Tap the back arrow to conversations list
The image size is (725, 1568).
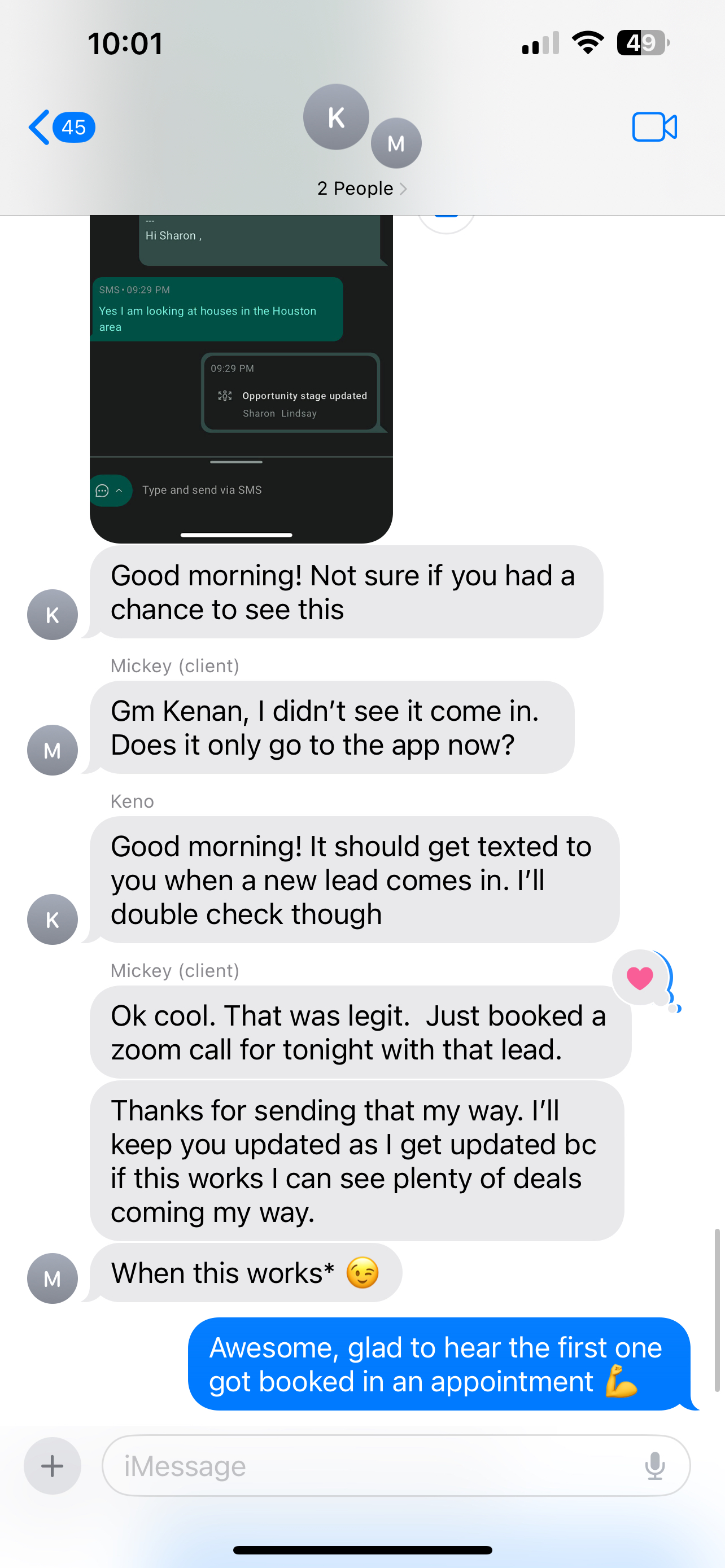click(40, 127)
